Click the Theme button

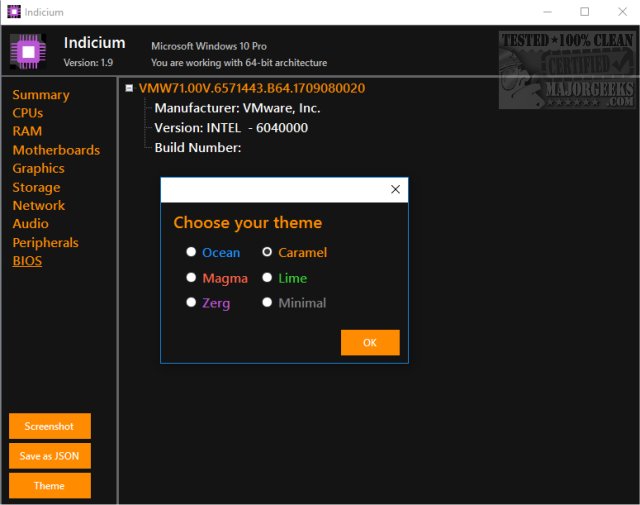pos(50,486)
